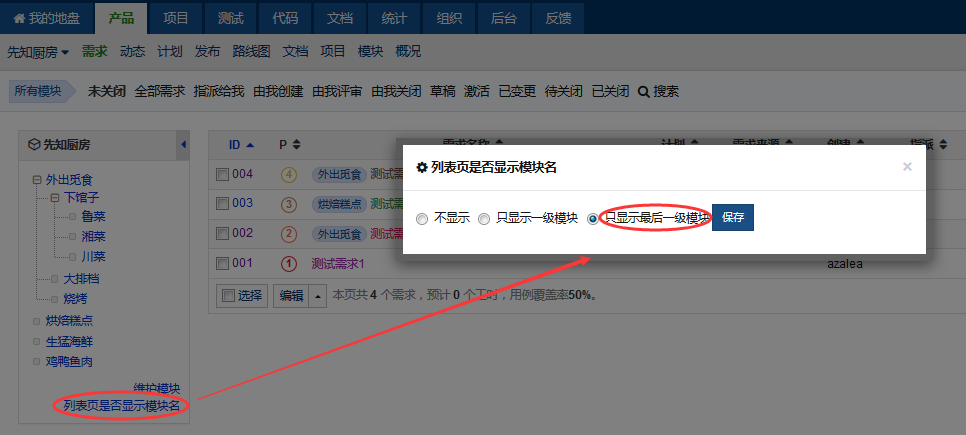966x435 pixels.
Task: Open 我的地盘 home tab
Action: pyautogui.click(x=47, y=18)
